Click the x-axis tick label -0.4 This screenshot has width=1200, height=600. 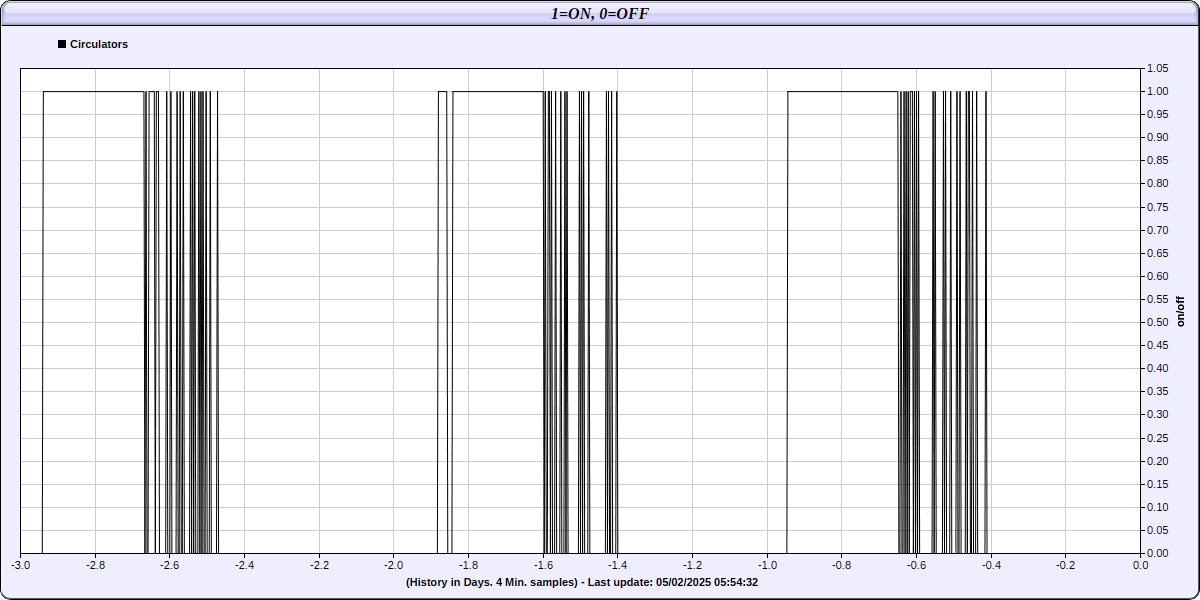pyautogui.click(x=991, y=565)
